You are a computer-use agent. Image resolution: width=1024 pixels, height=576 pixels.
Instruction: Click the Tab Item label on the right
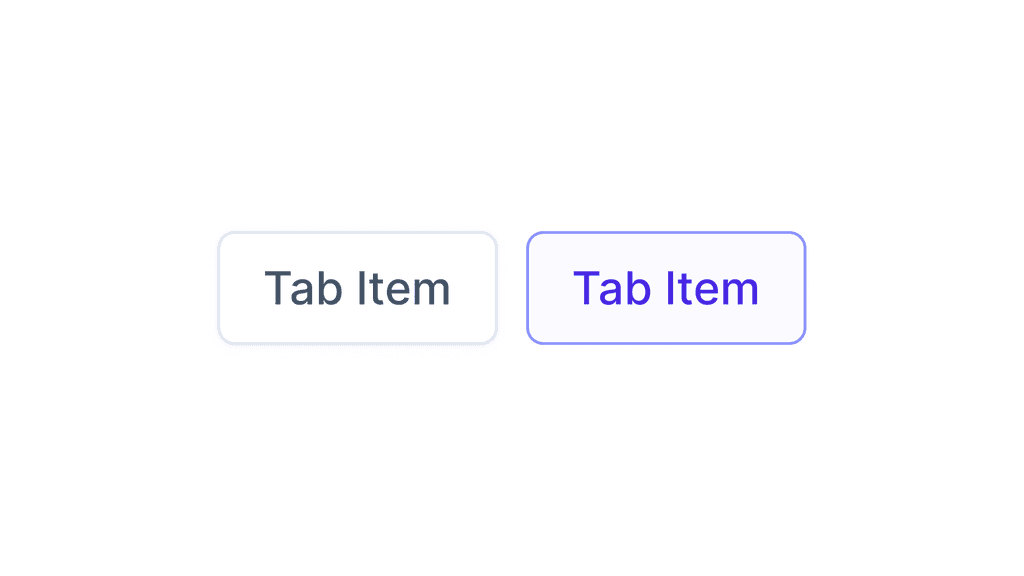click(666, 288)
